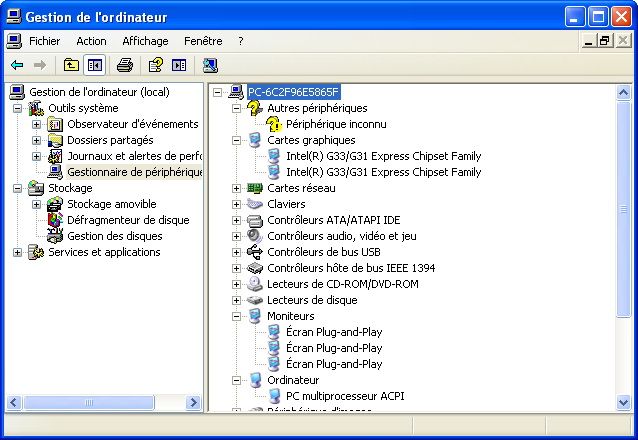Screen dimensions: 638x440
Task: Click the left pane scroll left arrow
Action: [13, 403]
